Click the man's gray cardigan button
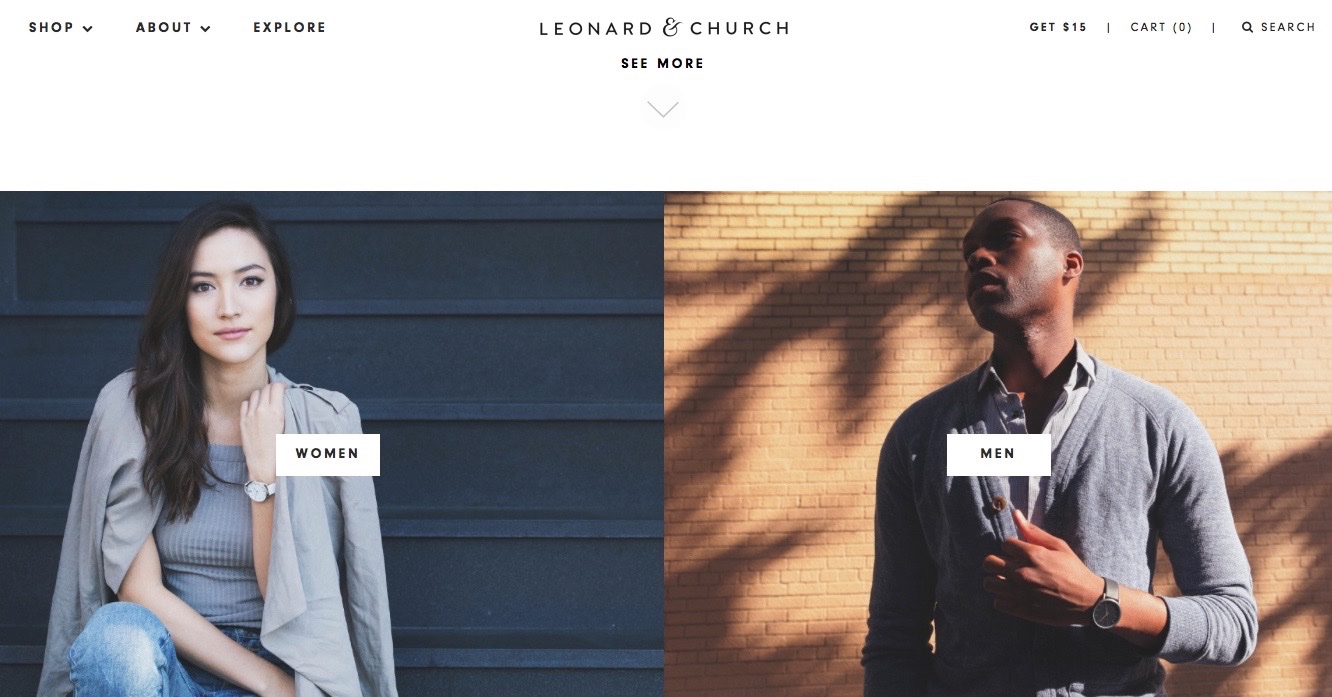The width and height of the screenshot is (1332, 697). pyautogui.click(x=997, y=505)
